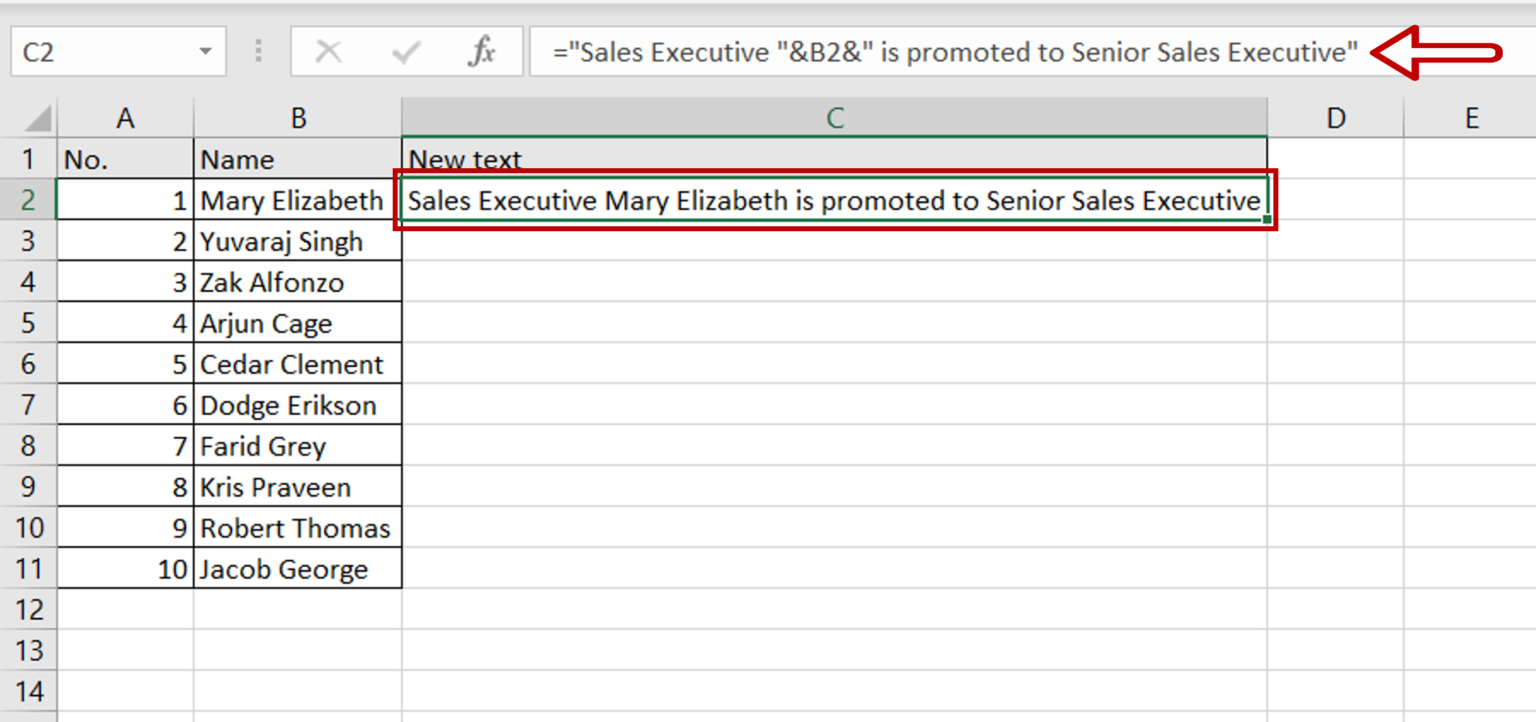Select the cell containing Robert Thomas

click(297, 527)
